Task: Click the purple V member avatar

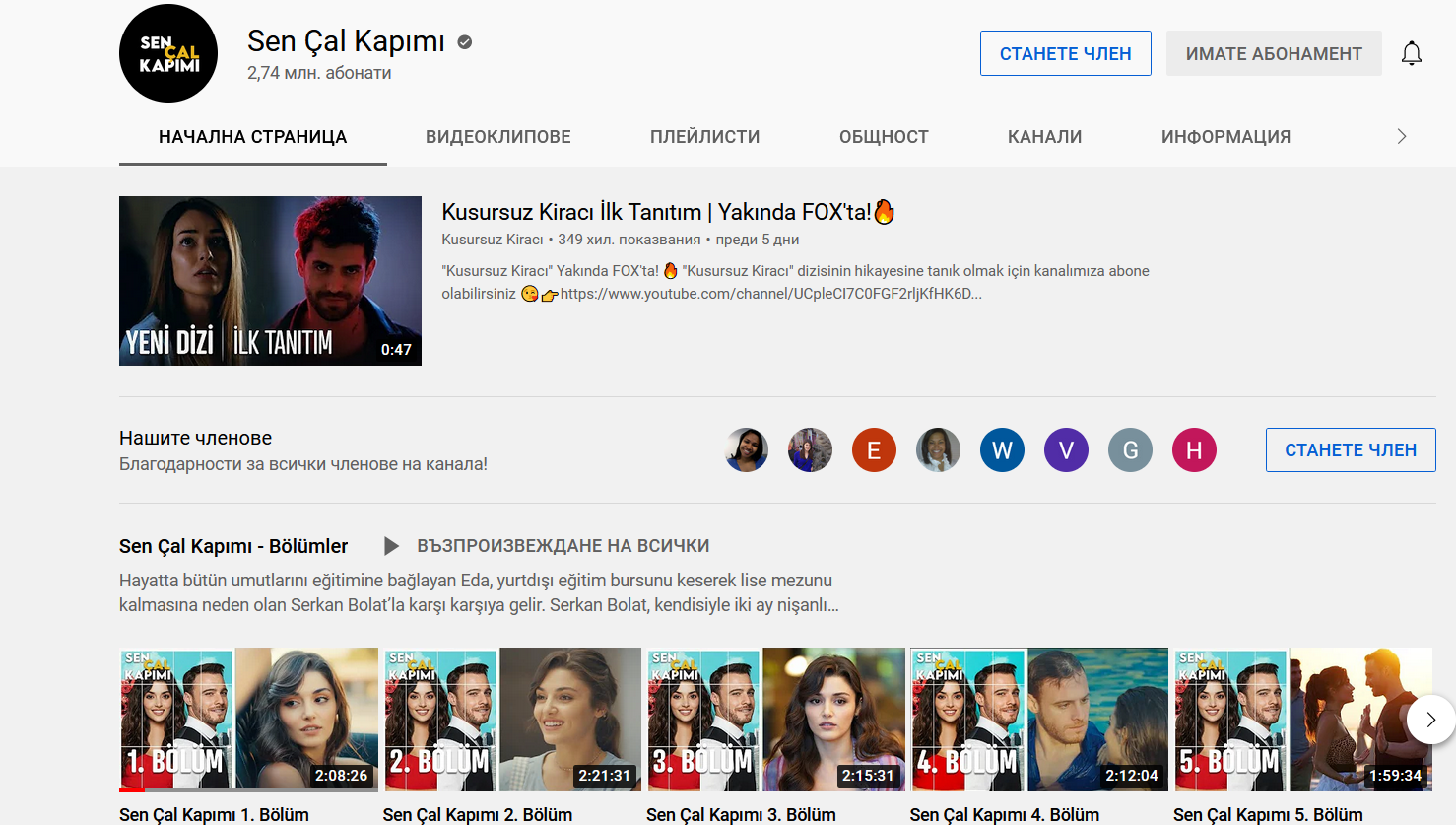Action: coord(1066,450)
